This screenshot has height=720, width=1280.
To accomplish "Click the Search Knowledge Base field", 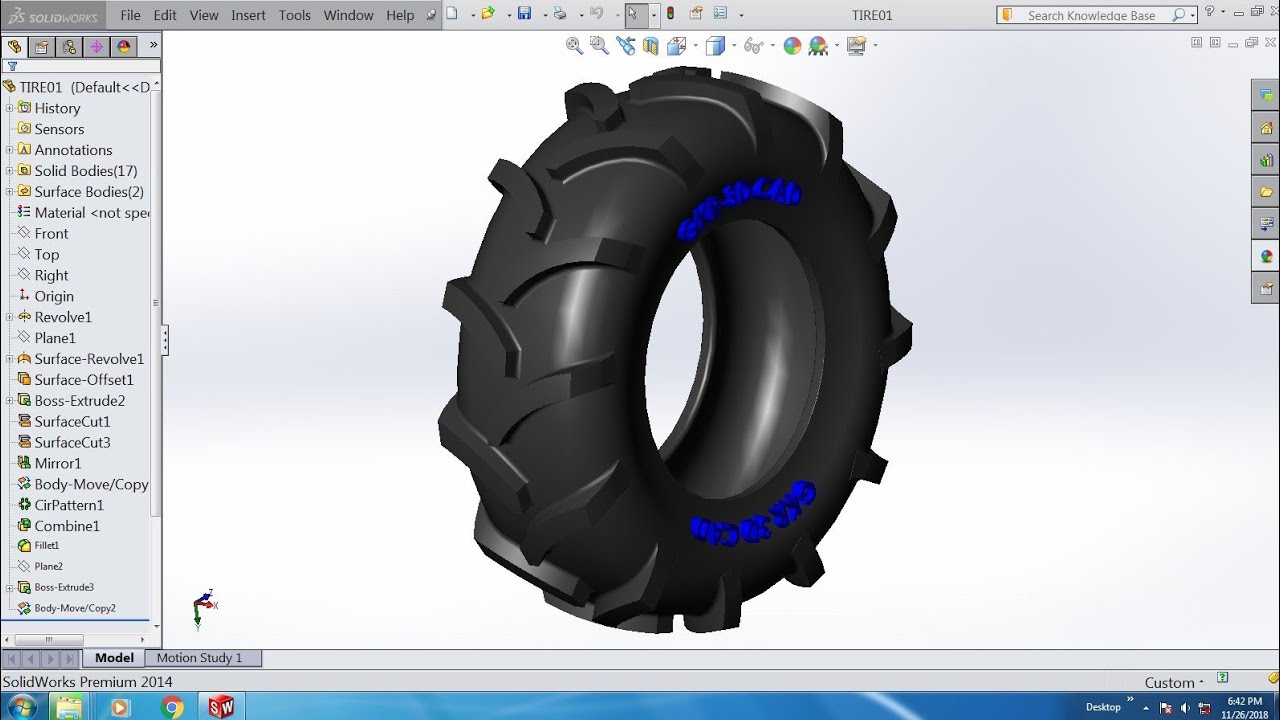I will 1096,15.
